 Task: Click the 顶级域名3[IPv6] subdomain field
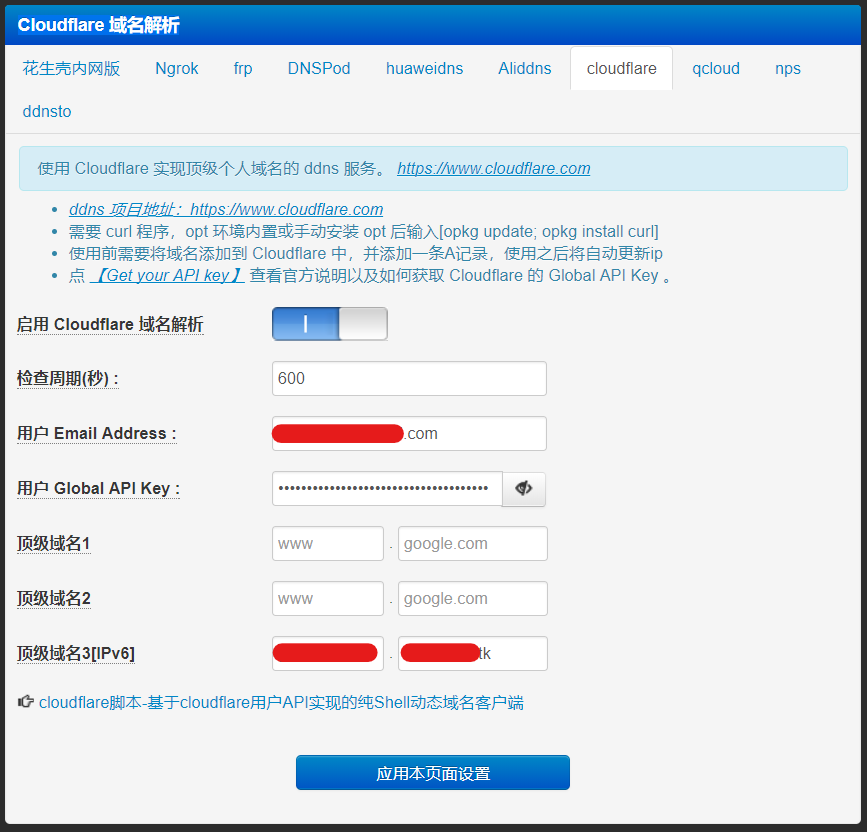point(328,653)
